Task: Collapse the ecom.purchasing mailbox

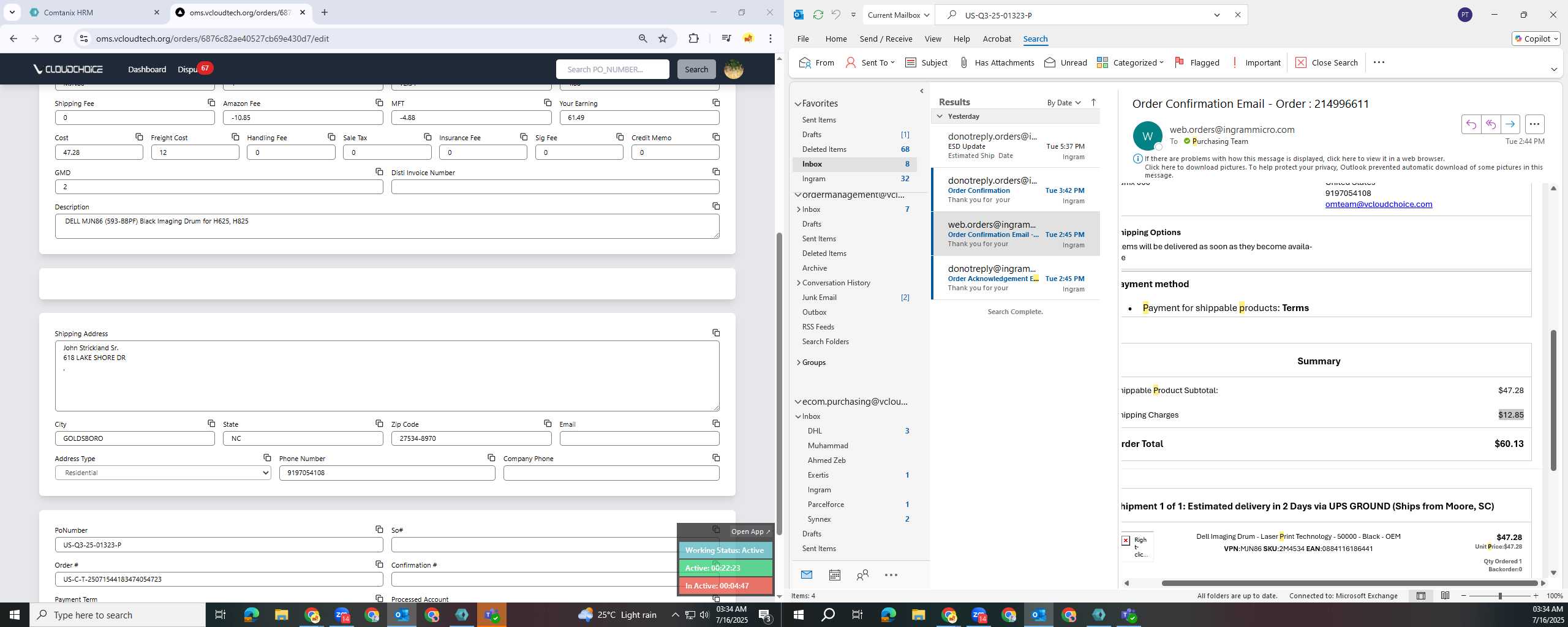Action: [x=797, y=402]
